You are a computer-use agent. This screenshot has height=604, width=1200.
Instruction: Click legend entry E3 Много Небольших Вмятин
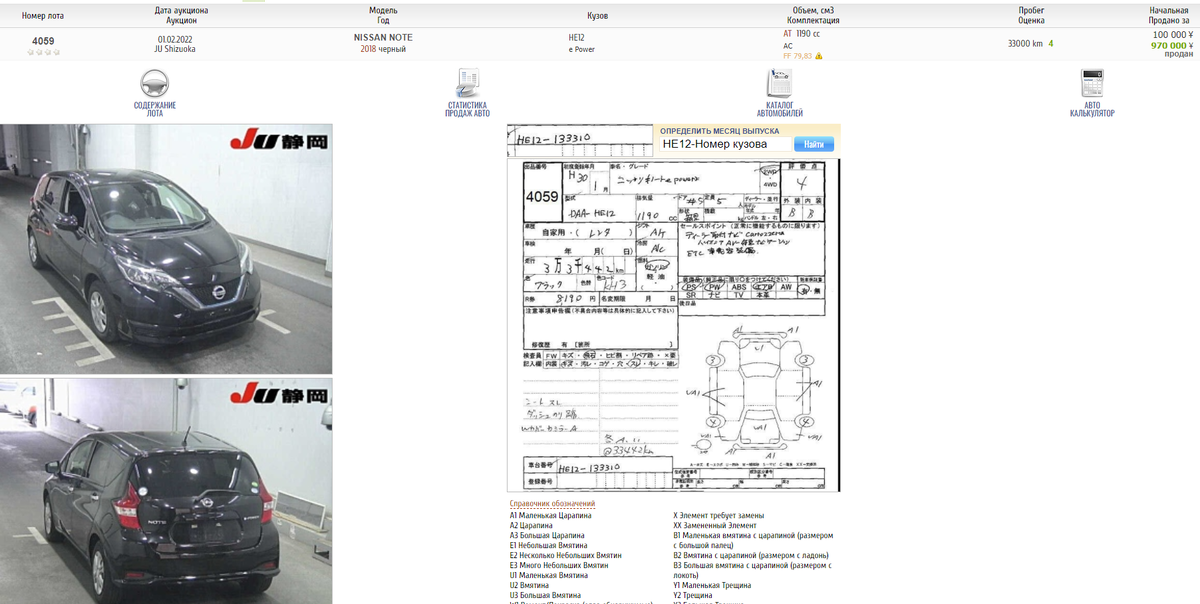(x=558, y=565)
